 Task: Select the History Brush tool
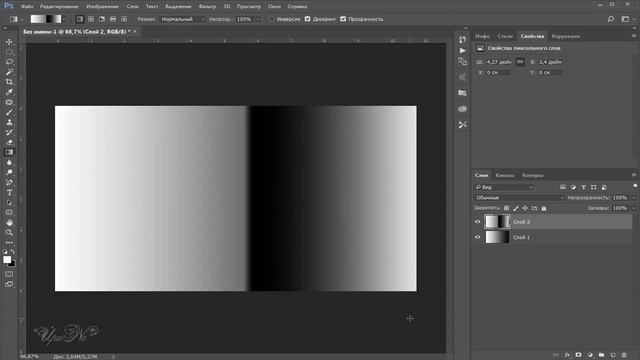click(x=9, y=132)
